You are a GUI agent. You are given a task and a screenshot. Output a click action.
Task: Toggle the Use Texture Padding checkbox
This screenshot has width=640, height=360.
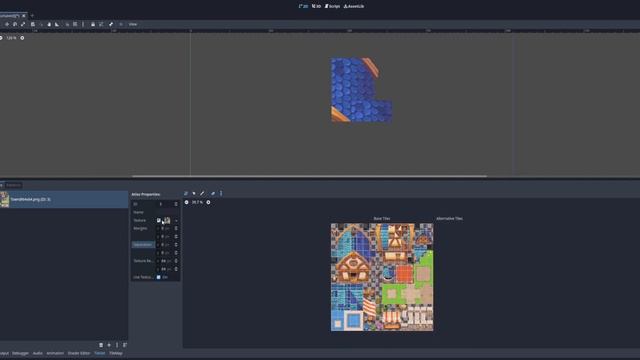click(x=159, y=277)
